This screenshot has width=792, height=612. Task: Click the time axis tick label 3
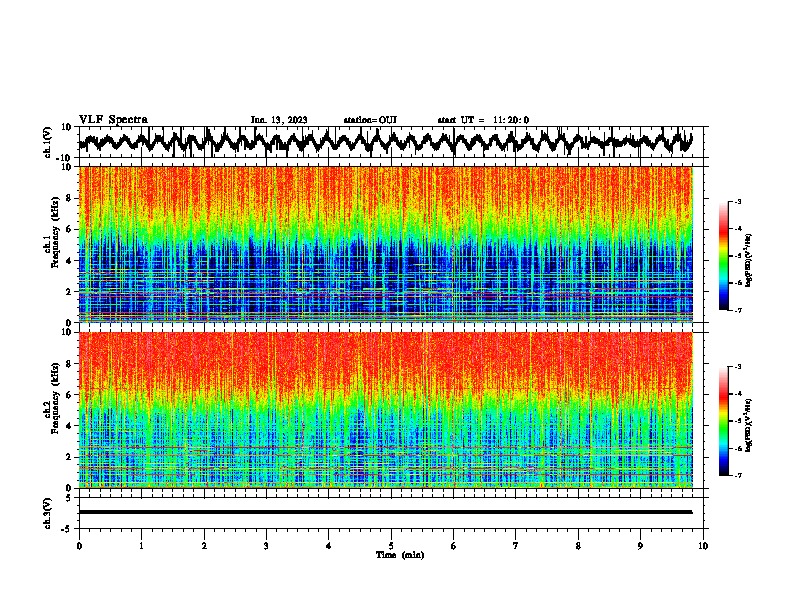pyautogui.click(x=266, y=546)
